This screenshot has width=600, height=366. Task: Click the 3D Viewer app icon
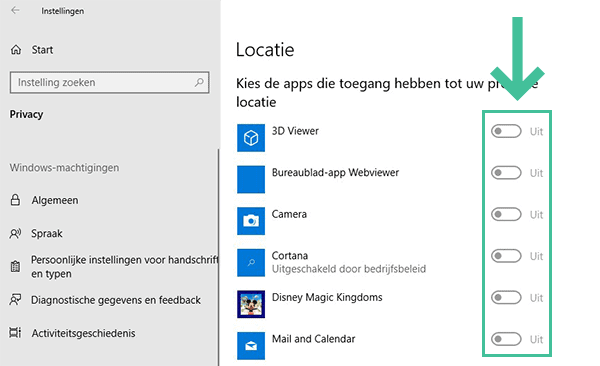point(251,138)
